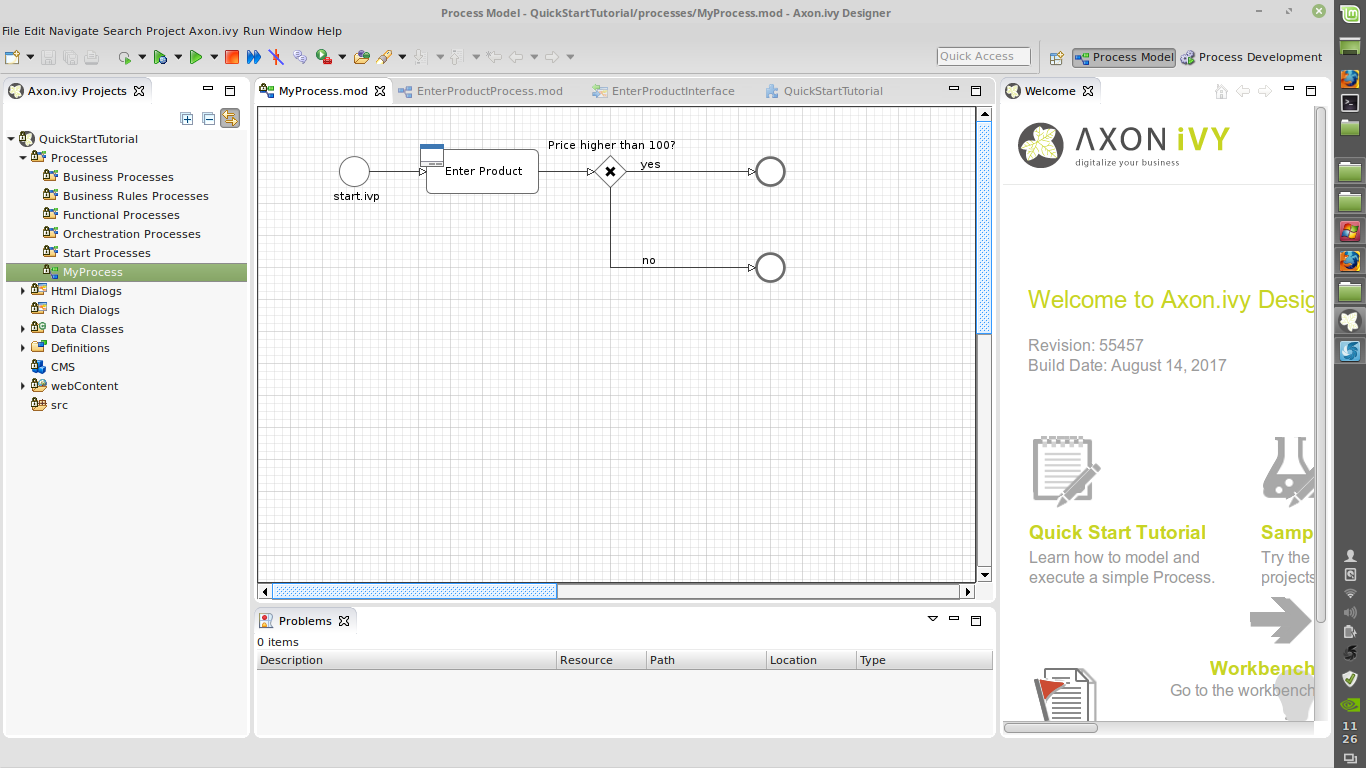The height and width of the screenshot is (768, 1366).
Task: Select the end event on yes branch
Action: click(770, 171)
